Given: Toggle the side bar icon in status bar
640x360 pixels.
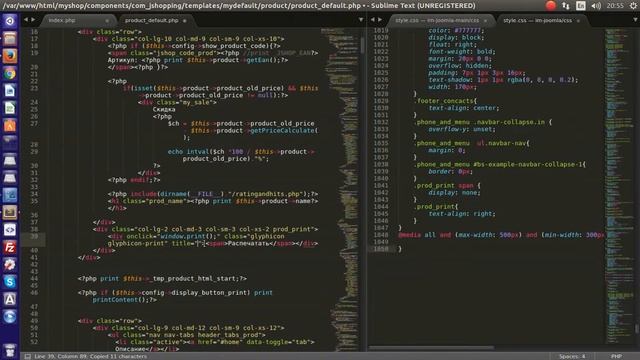Looking at the screenshot, I should 27,356.
